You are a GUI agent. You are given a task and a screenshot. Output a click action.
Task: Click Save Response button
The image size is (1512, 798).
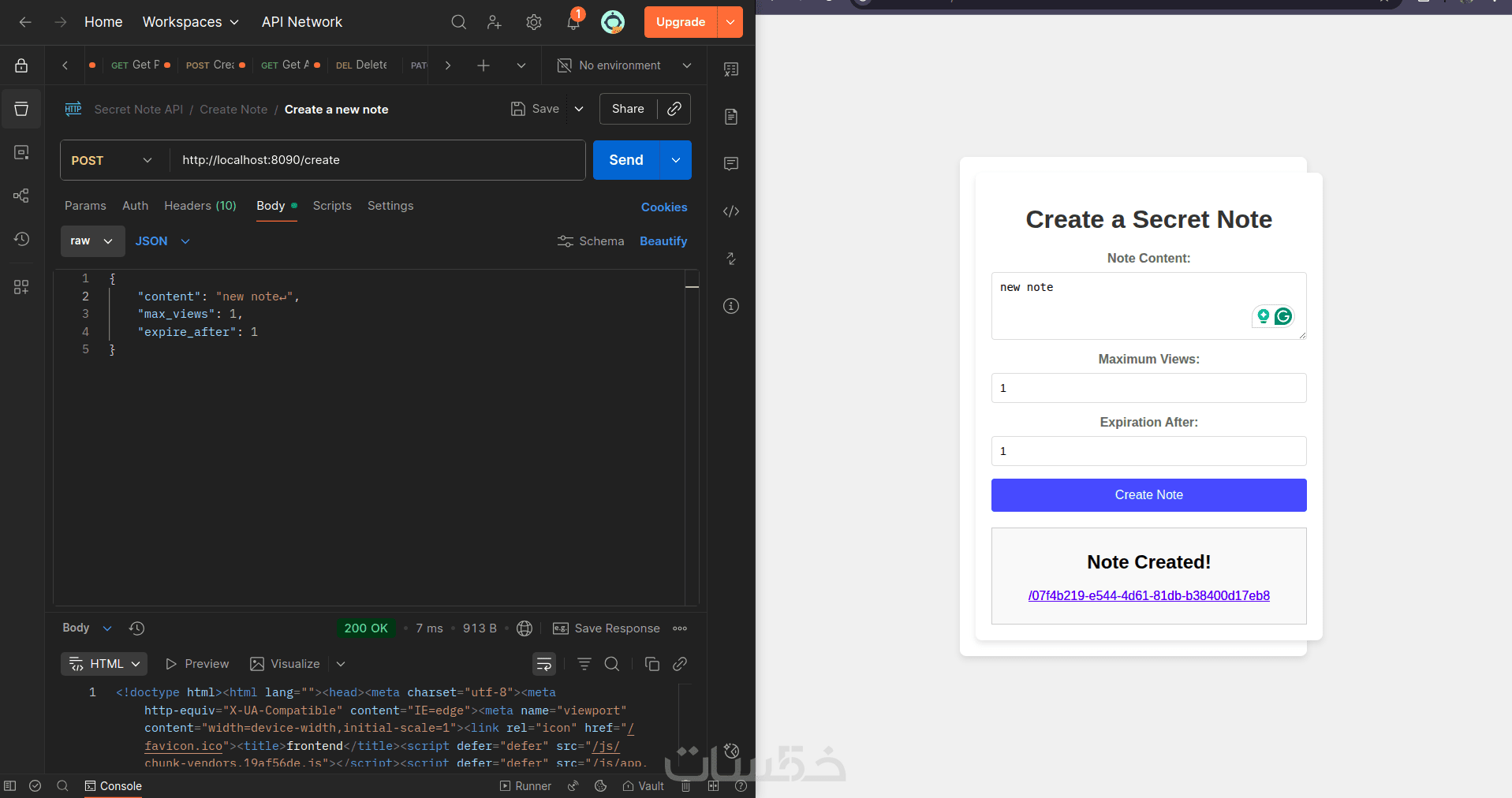pyautogui.click(x=607, y=628)
